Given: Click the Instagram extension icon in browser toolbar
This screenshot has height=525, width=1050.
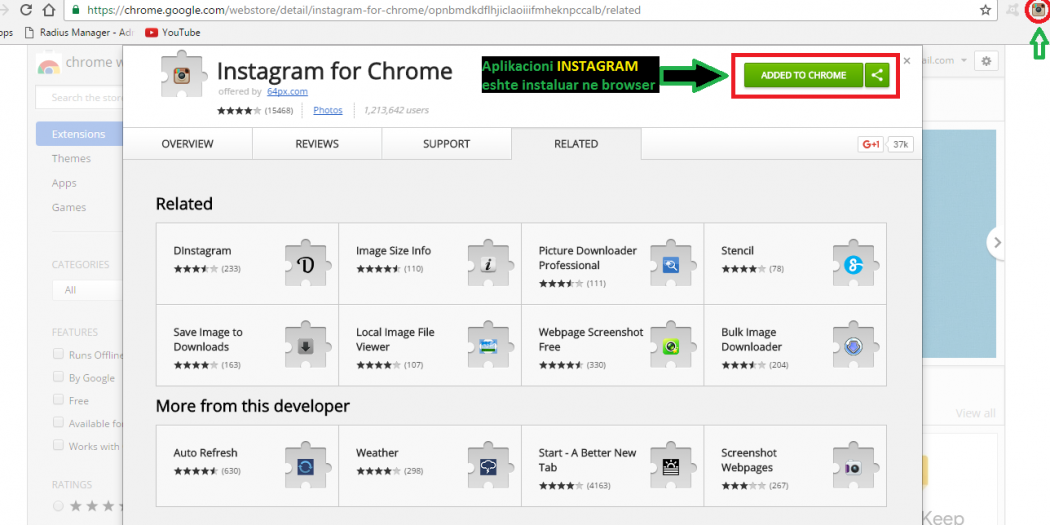Looking at the screenshot, I should coord(1038,10).
